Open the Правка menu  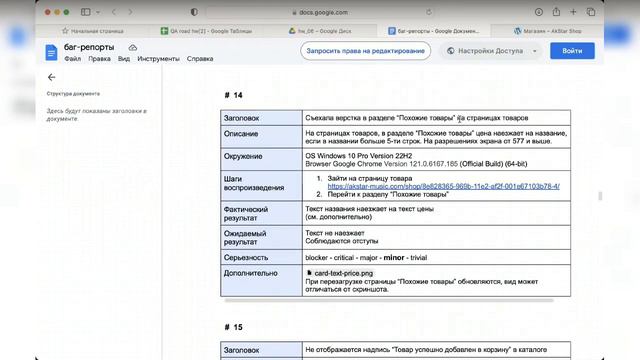(x=99, y=59)
